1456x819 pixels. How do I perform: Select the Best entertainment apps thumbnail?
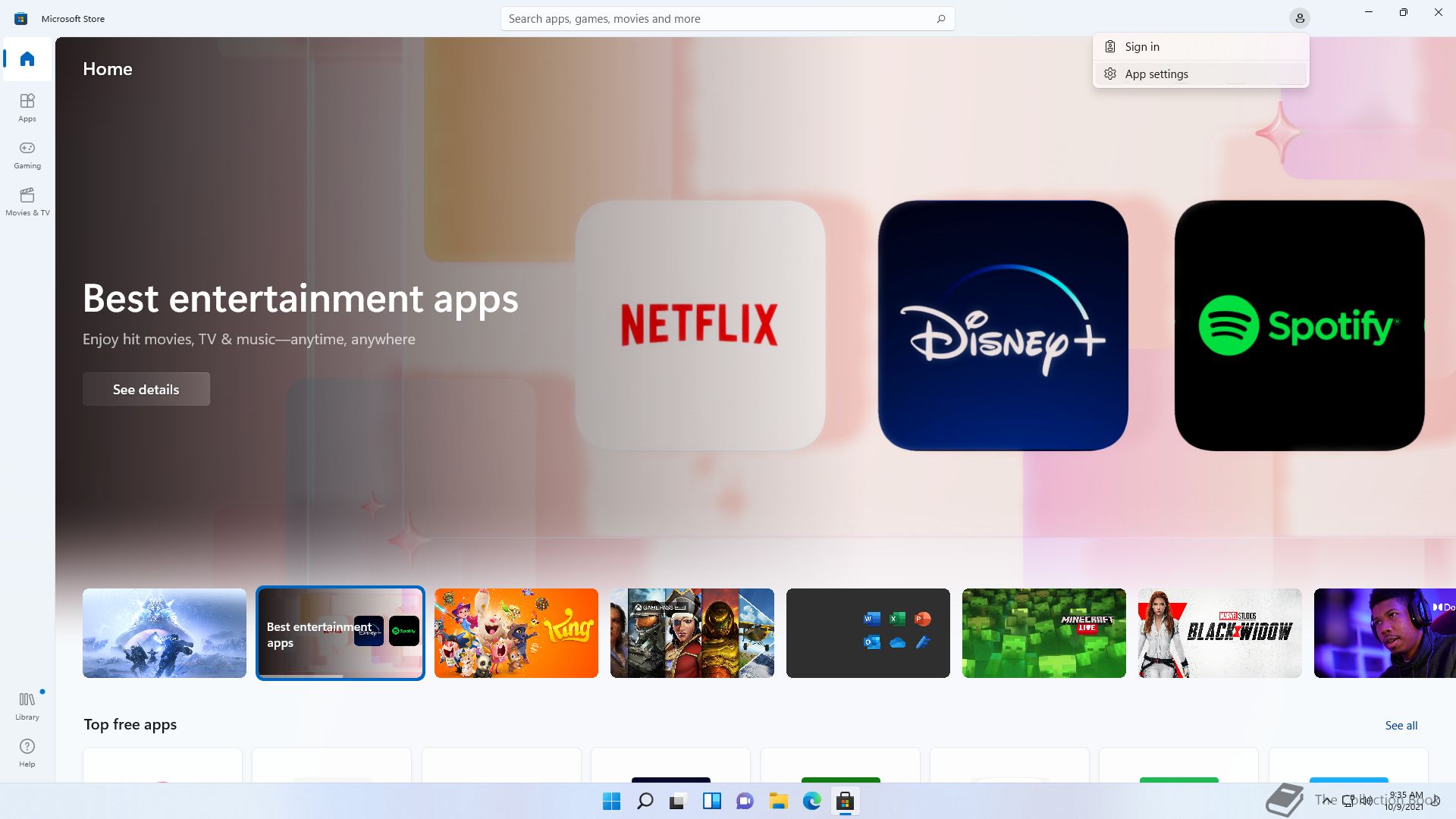340,633
